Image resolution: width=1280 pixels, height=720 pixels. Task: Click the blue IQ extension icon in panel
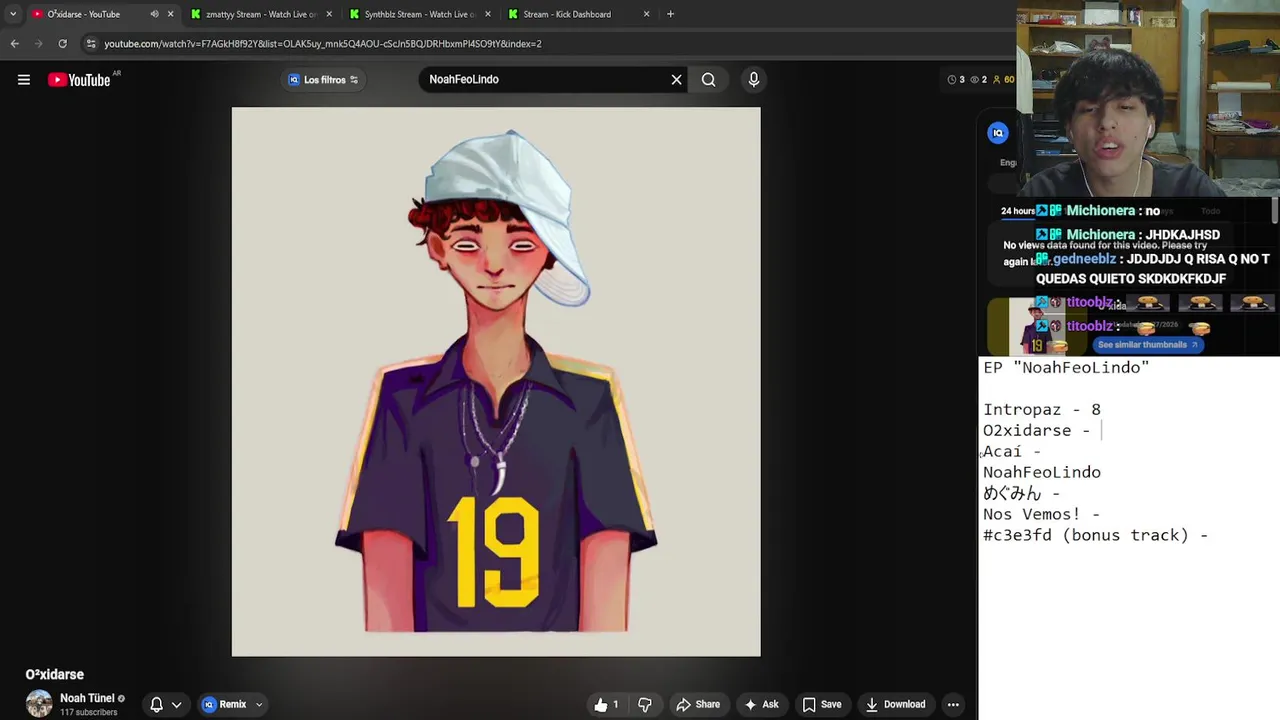tap(998, 133)
